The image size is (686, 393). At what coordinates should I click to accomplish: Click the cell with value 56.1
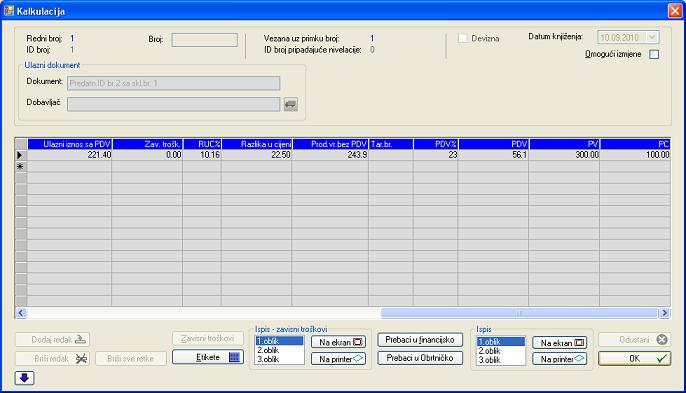coord(494,155)
